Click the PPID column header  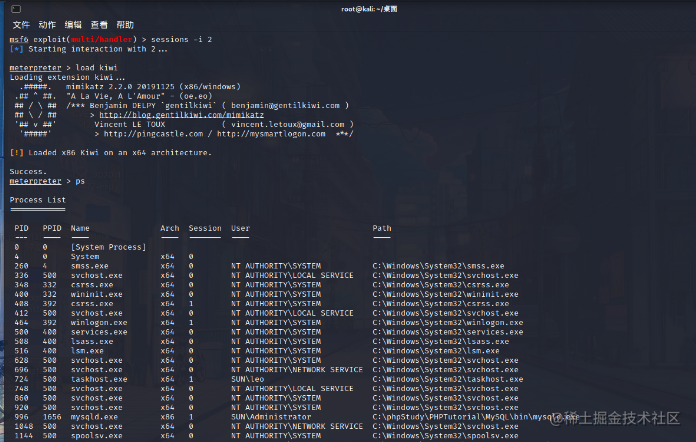(x=52, y=228)
